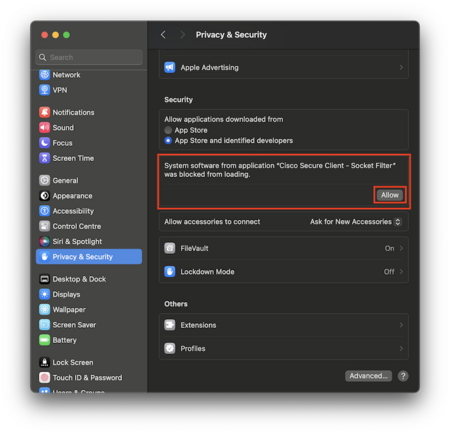The image size is (450, 433).
Task: Open Screen Time hourglass icon
Action: pyautogui.click(x=44, y=158)
